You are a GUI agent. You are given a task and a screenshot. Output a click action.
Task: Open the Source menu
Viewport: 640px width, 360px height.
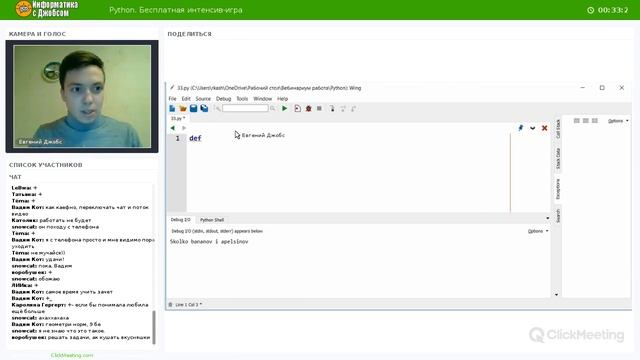(203, 99)
